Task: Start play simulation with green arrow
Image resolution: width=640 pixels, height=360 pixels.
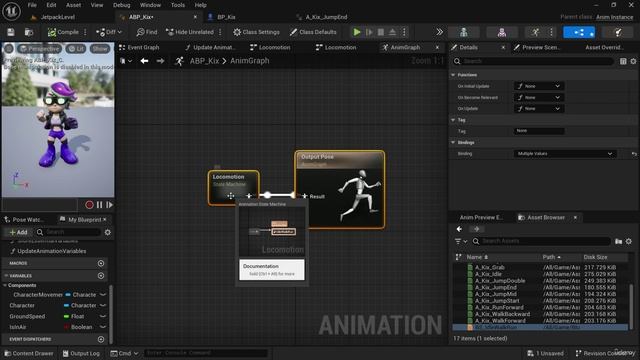Action: tap(357, 32)
